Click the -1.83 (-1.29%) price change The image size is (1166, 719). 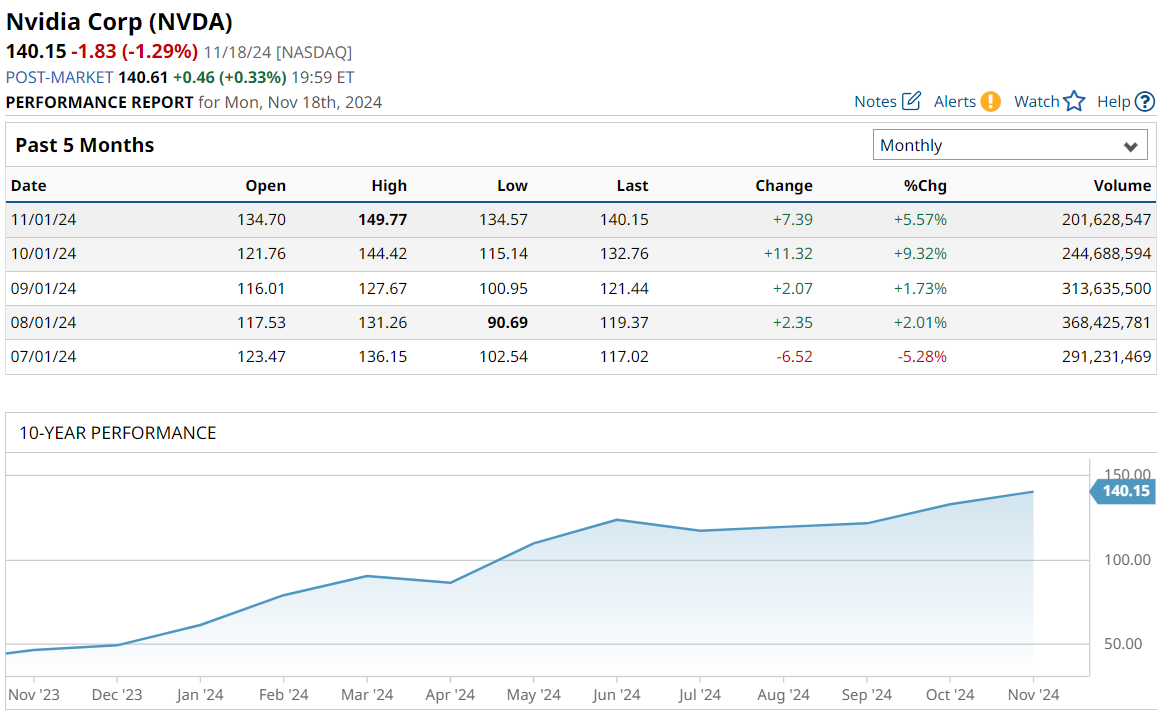click(x=135, y=51)
